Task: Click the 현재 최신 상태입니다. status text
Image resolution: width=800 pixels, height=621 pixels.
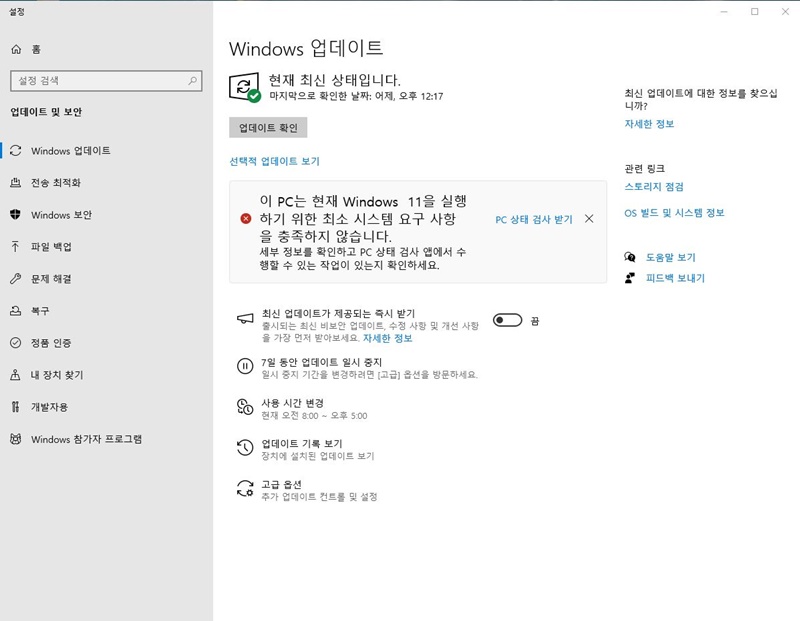Action: 335,80
